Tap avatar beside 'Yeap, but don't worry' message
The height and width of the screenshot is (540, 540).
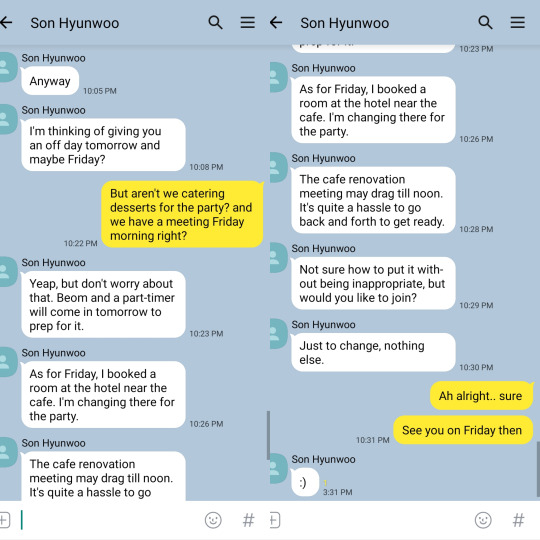(8, 271)
